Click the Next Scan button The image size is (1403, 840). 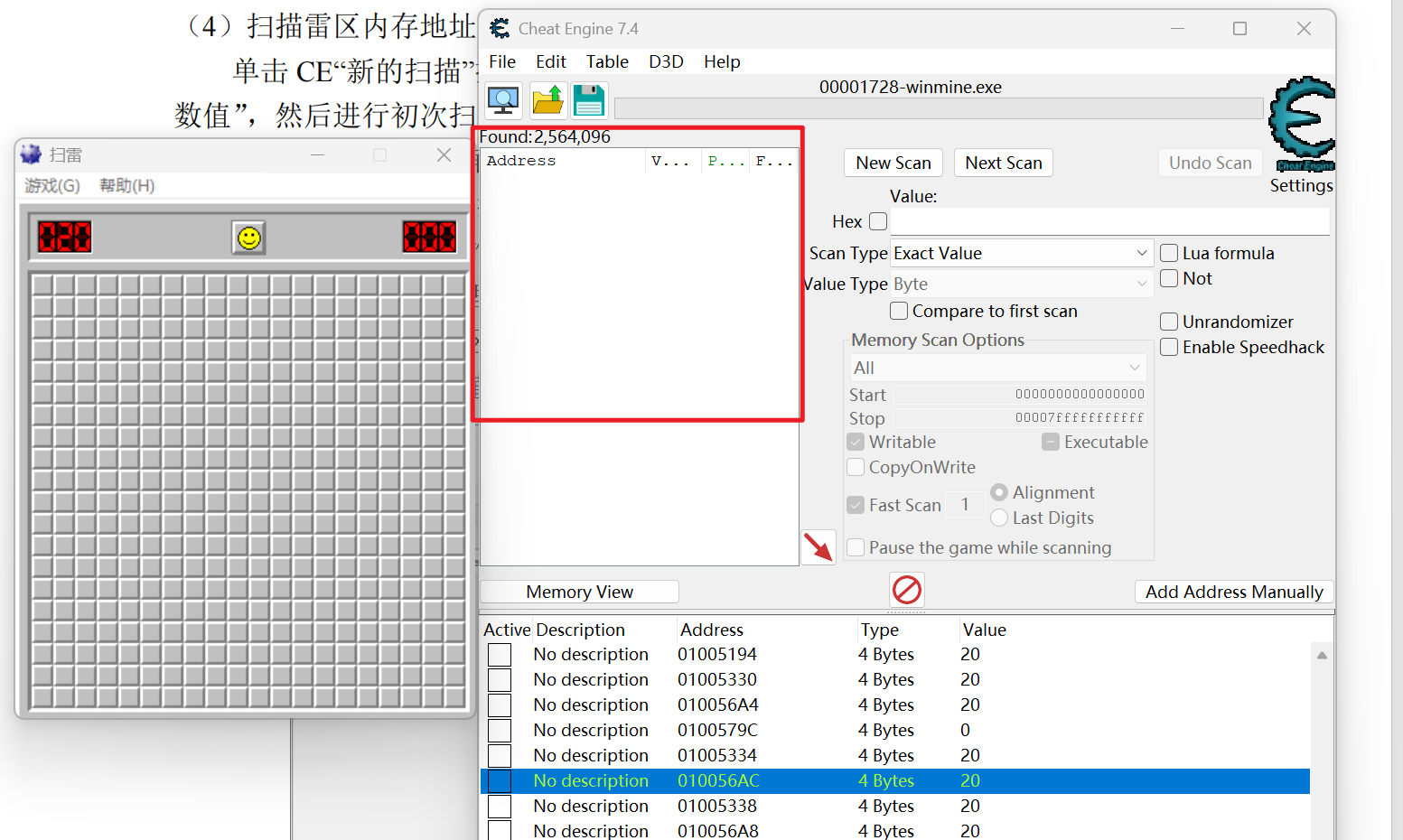(1004, 163)
